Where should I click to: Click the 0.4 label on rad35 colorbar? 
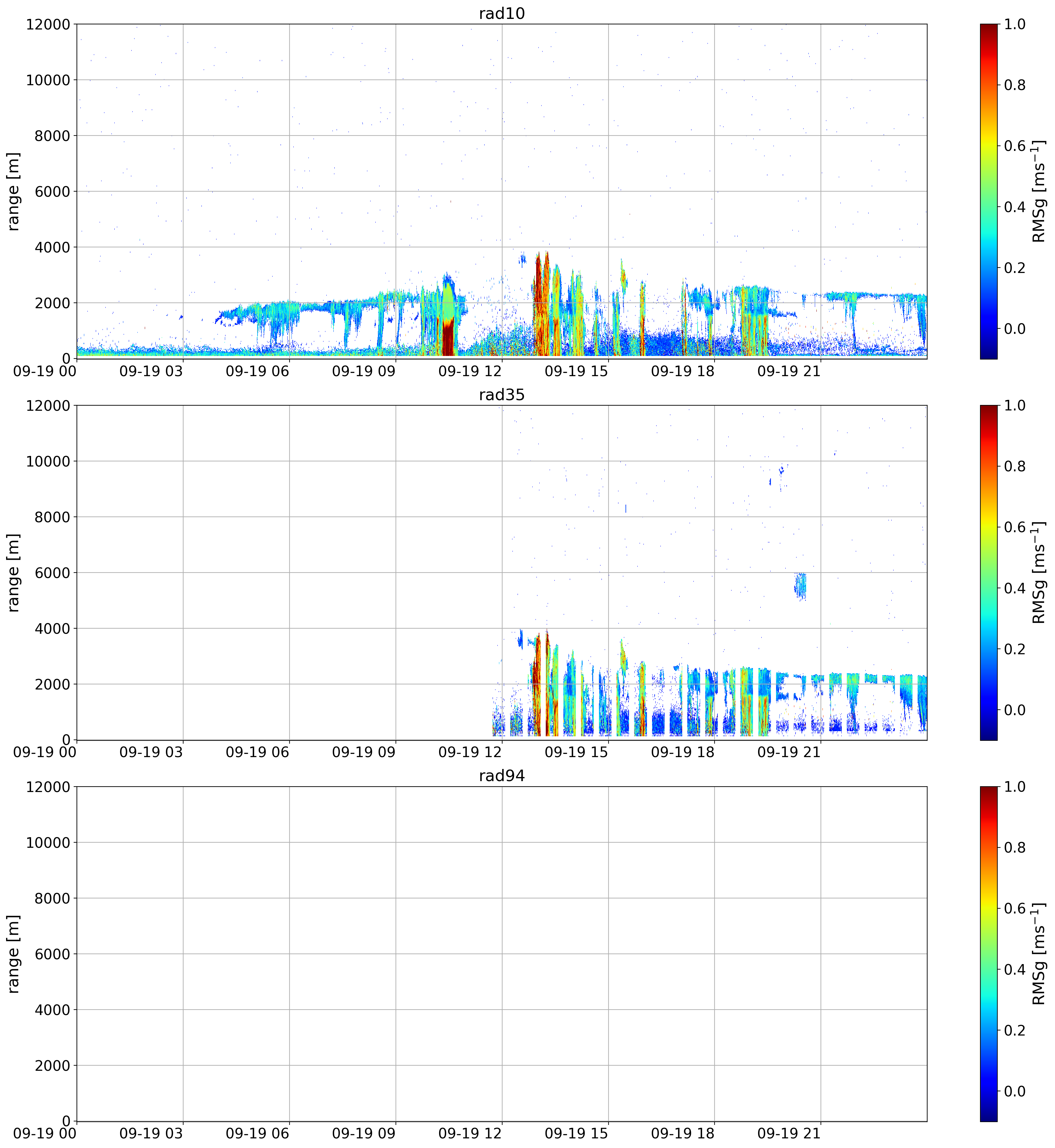(1015, 588)
